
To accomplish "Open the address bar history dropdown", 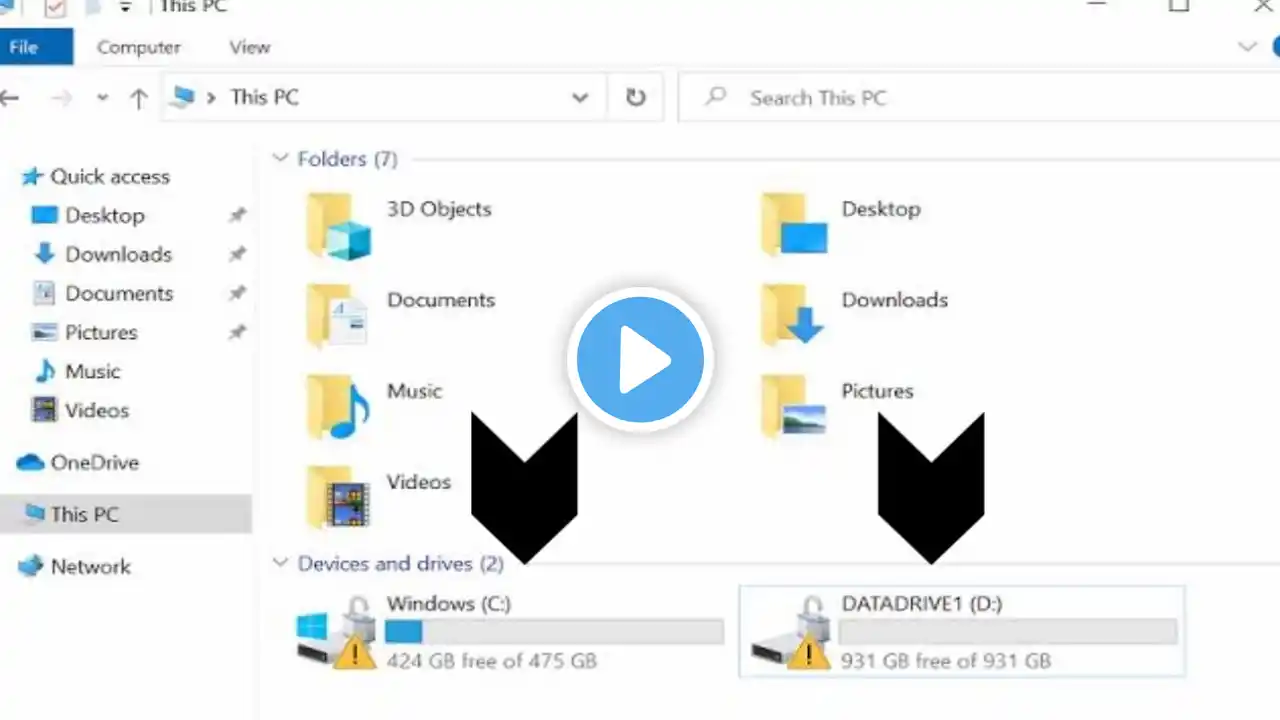I will pyautogui.click(x=580, y=98).
